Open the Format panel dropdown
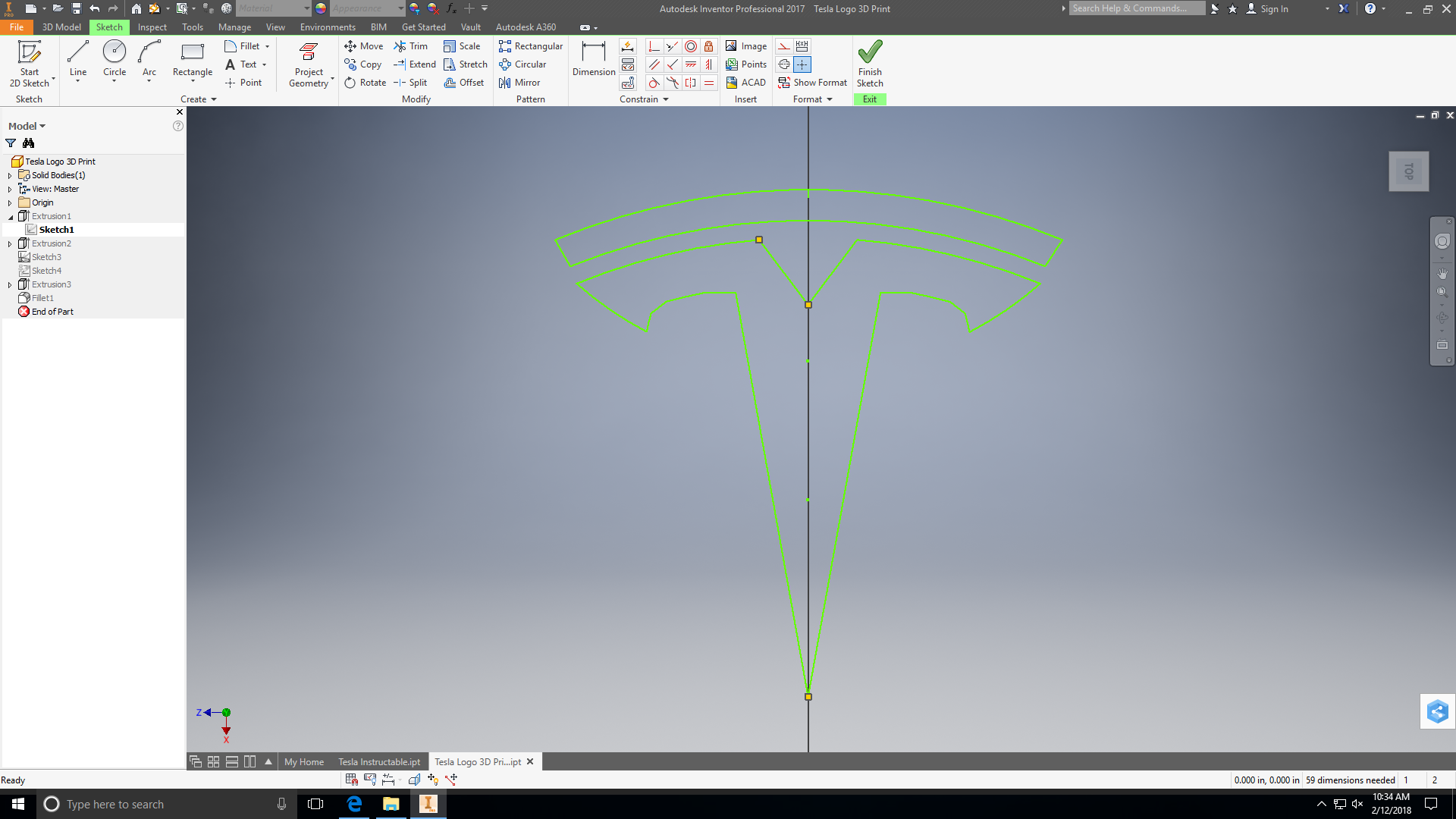Viewport: 1456px width, 819px height. 813,99
